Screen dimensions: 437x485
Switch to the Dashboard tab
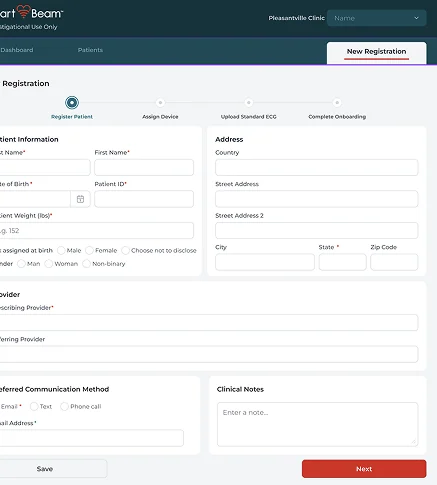(x=17, y=50)
